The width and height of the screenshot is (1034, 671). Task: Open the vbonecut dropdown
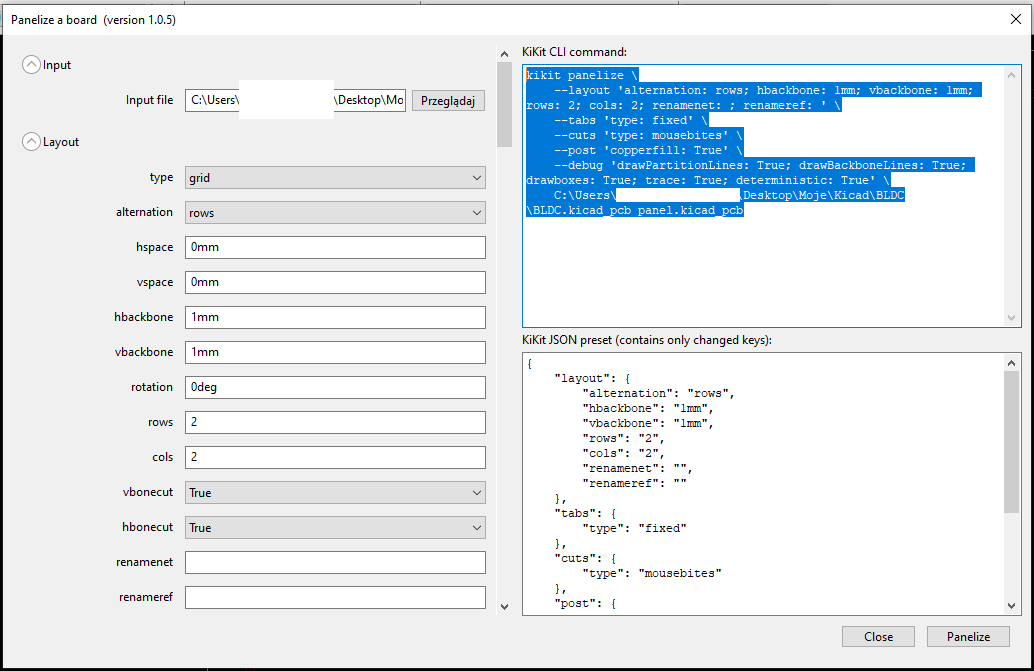click(x=335, y=492)
